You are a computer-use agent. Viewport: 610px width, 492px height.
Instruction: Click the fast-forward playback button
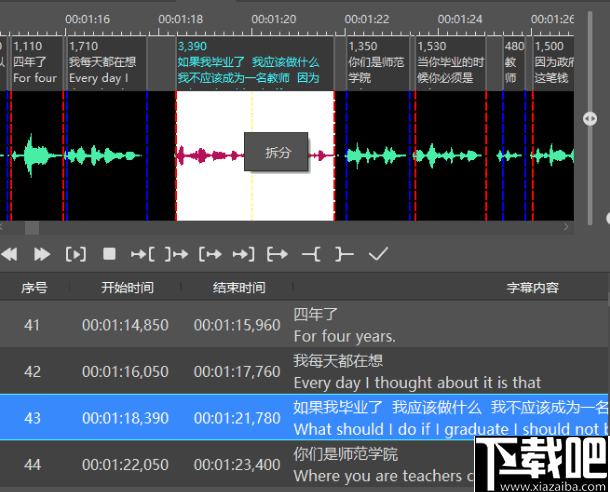click(x=42, y=254)
